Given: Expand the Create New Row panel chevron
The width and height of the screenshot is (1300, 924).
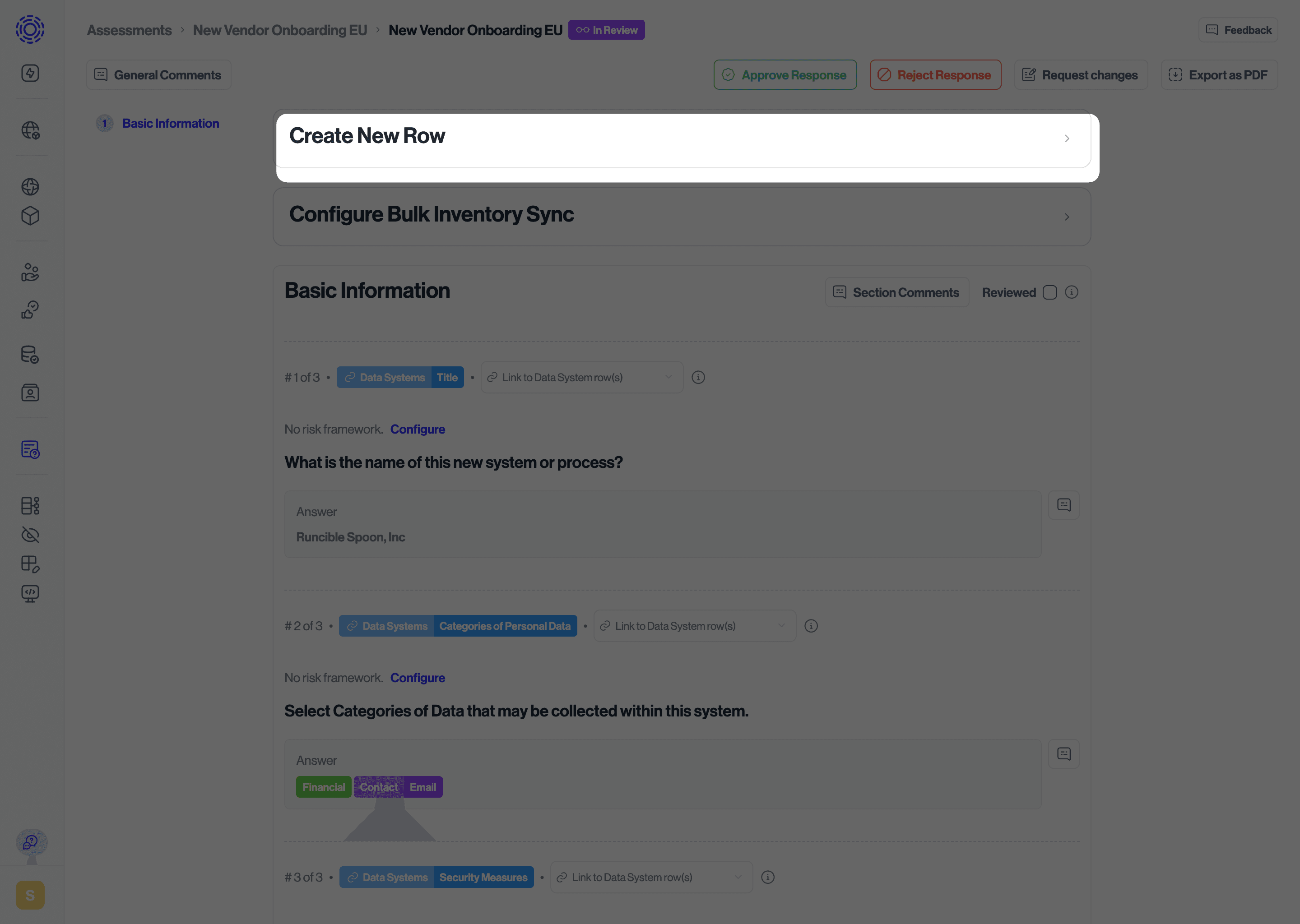Looking at the screenshot, I should 1067,138.
